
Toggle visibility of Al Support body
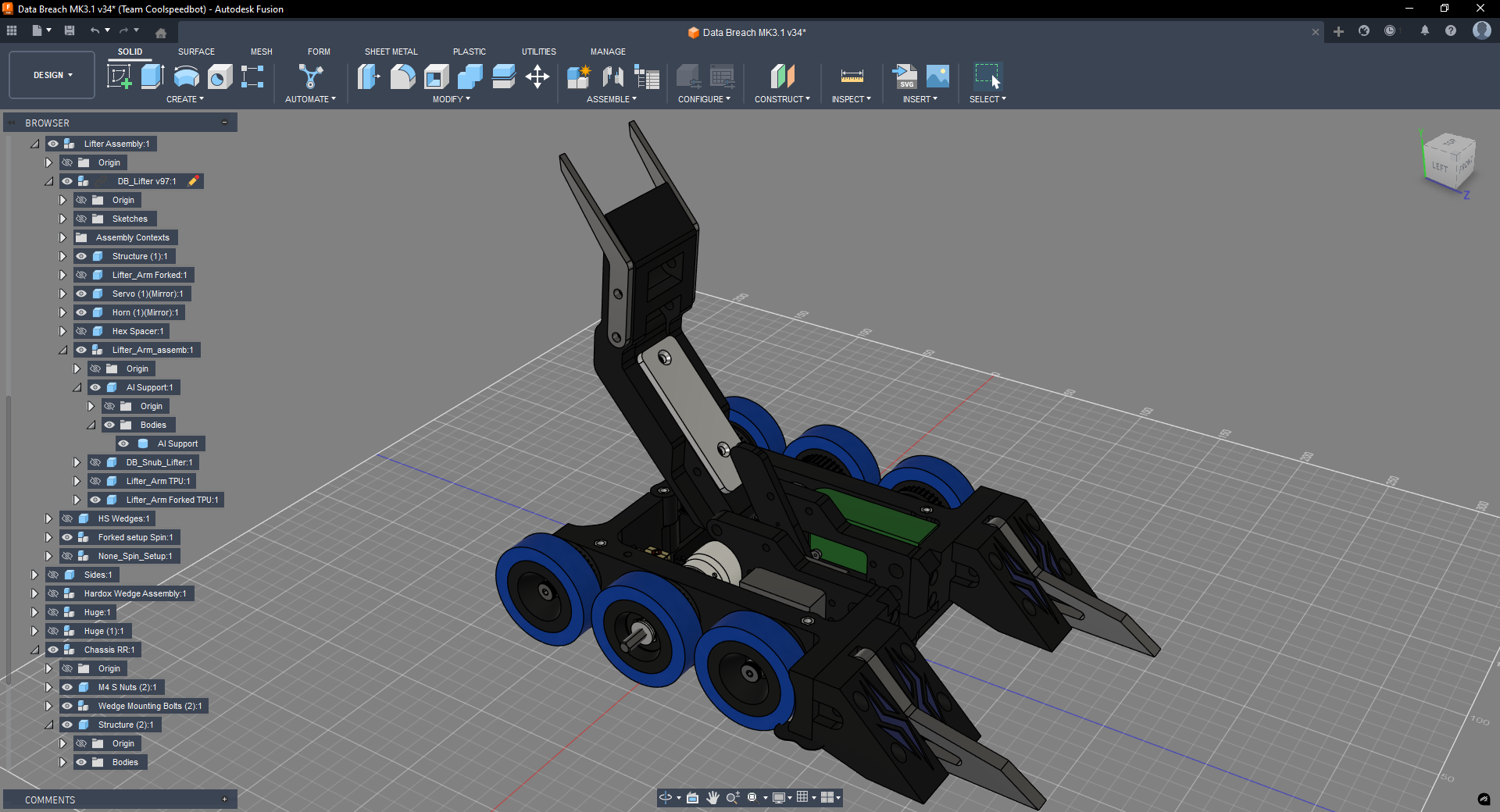pos(123,443)
